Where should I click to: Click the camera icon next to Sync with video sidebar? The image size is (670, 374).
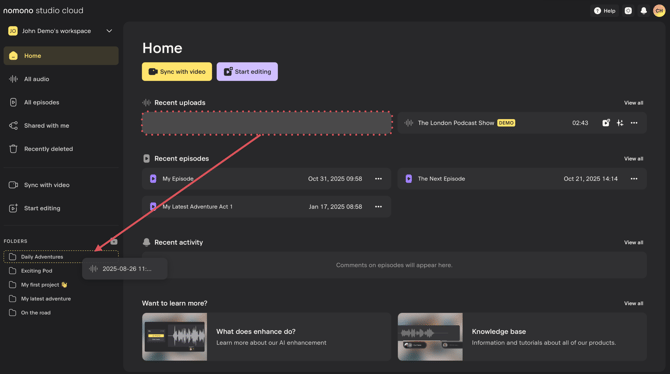pos(13,185)
